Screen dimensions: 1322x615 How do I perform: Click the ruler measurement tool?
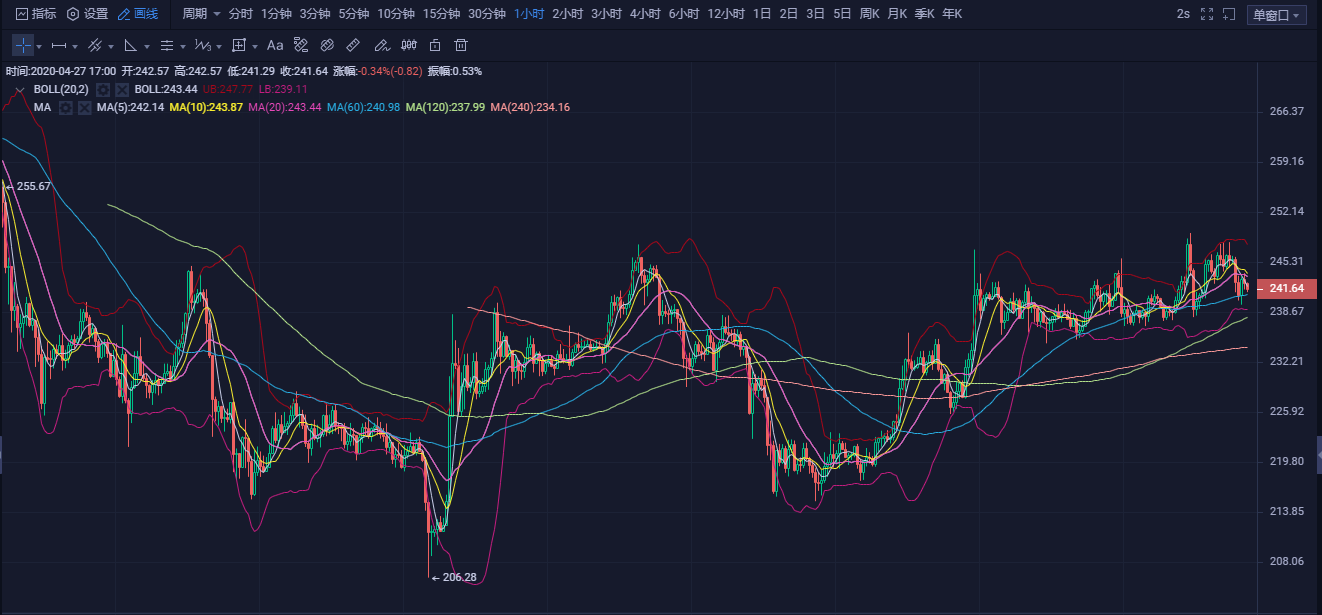(352, 45)
